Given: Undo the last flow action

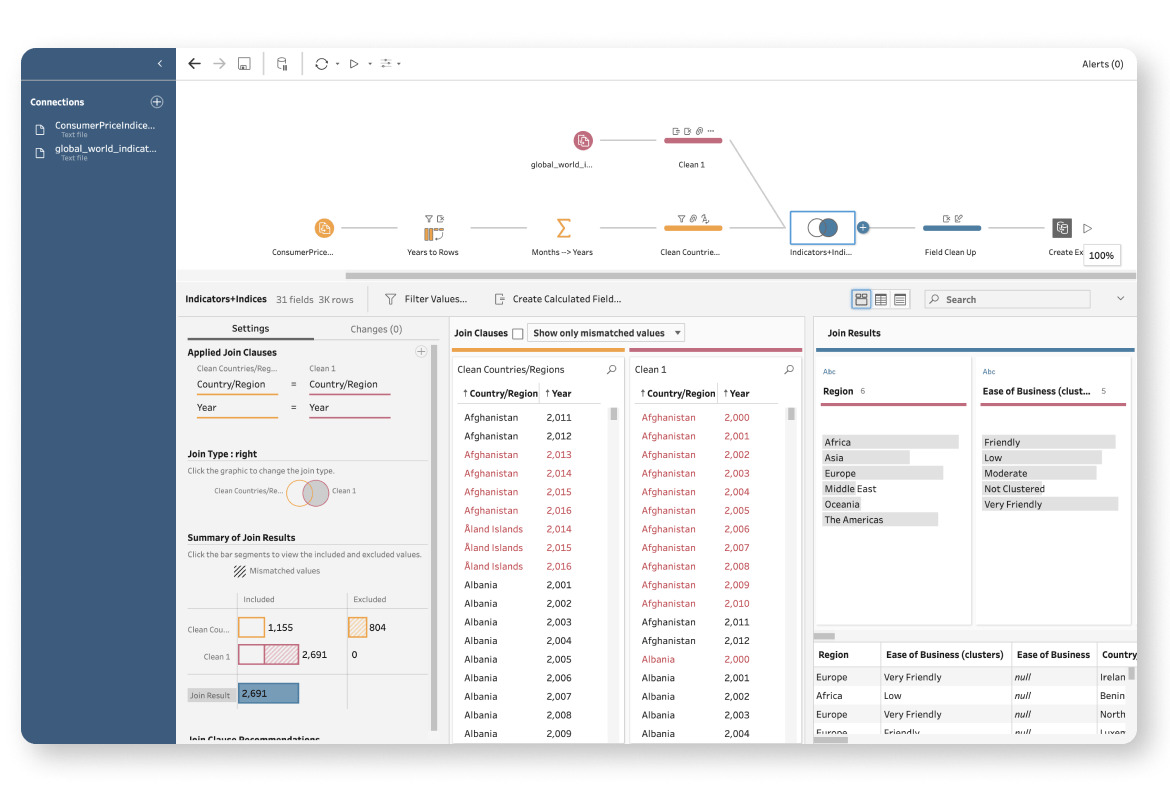Looking at the screenshot, I should coord(195,63).
